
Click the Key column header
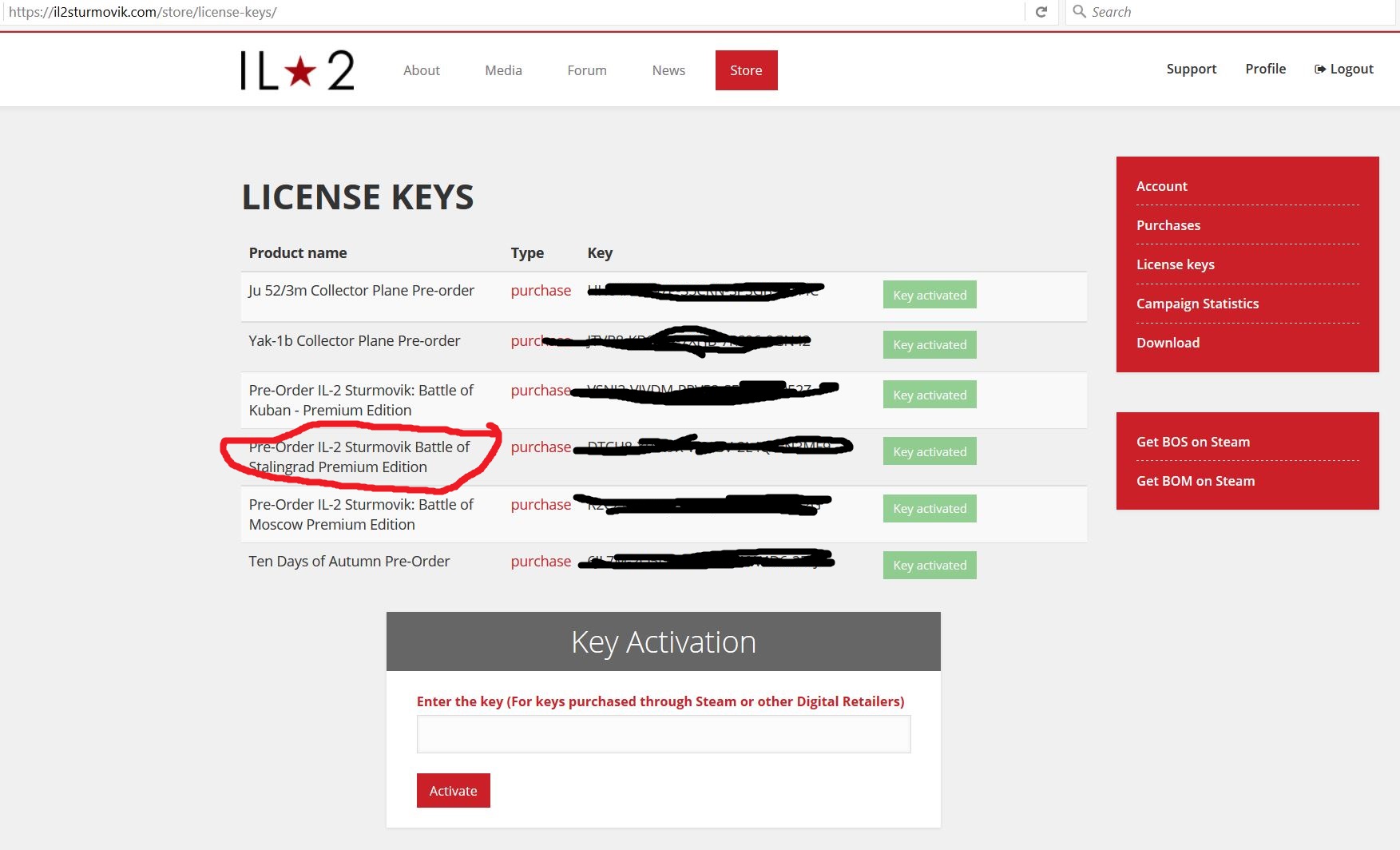(x=600, y=253)
